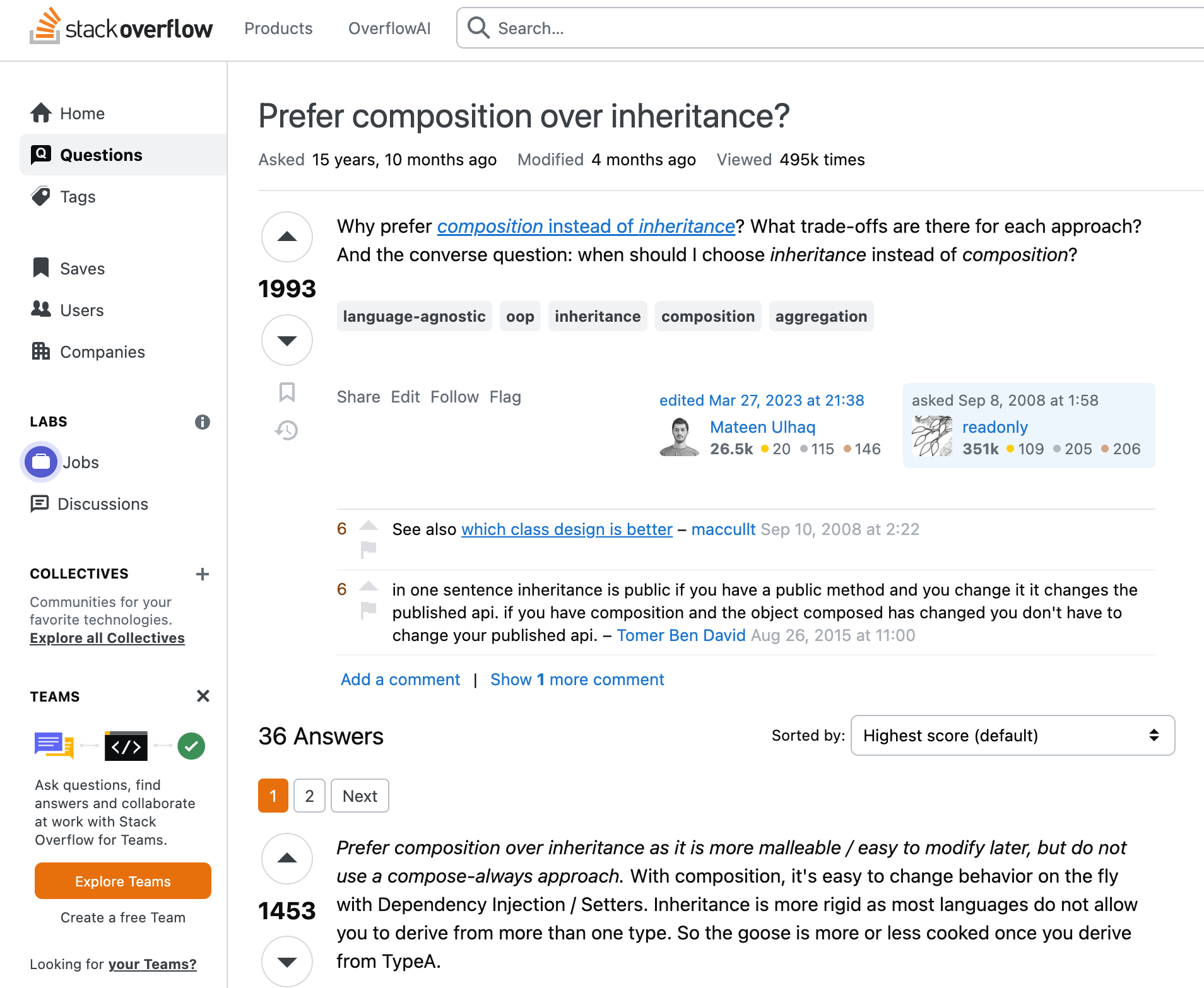This screenshot has height=988, width=1204.
Task: Bookmark the question with save icon
Action: tap(287, 392)
